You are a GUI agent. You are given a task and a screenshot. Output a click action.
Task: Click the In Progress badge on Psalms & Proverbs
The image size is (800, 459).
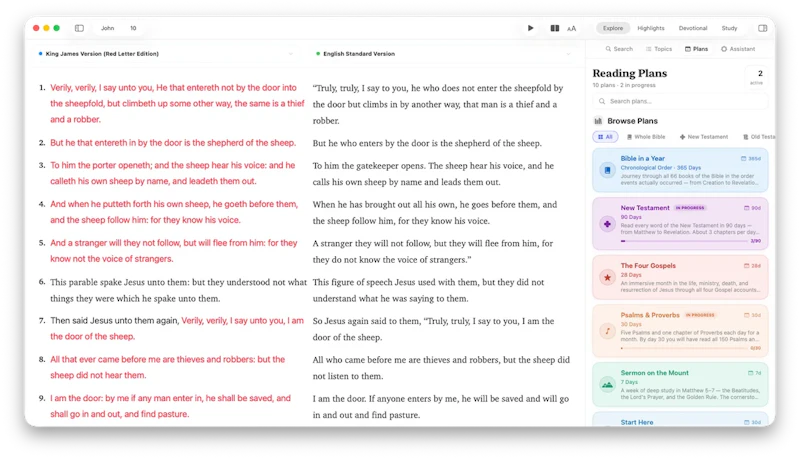point(700,315)
